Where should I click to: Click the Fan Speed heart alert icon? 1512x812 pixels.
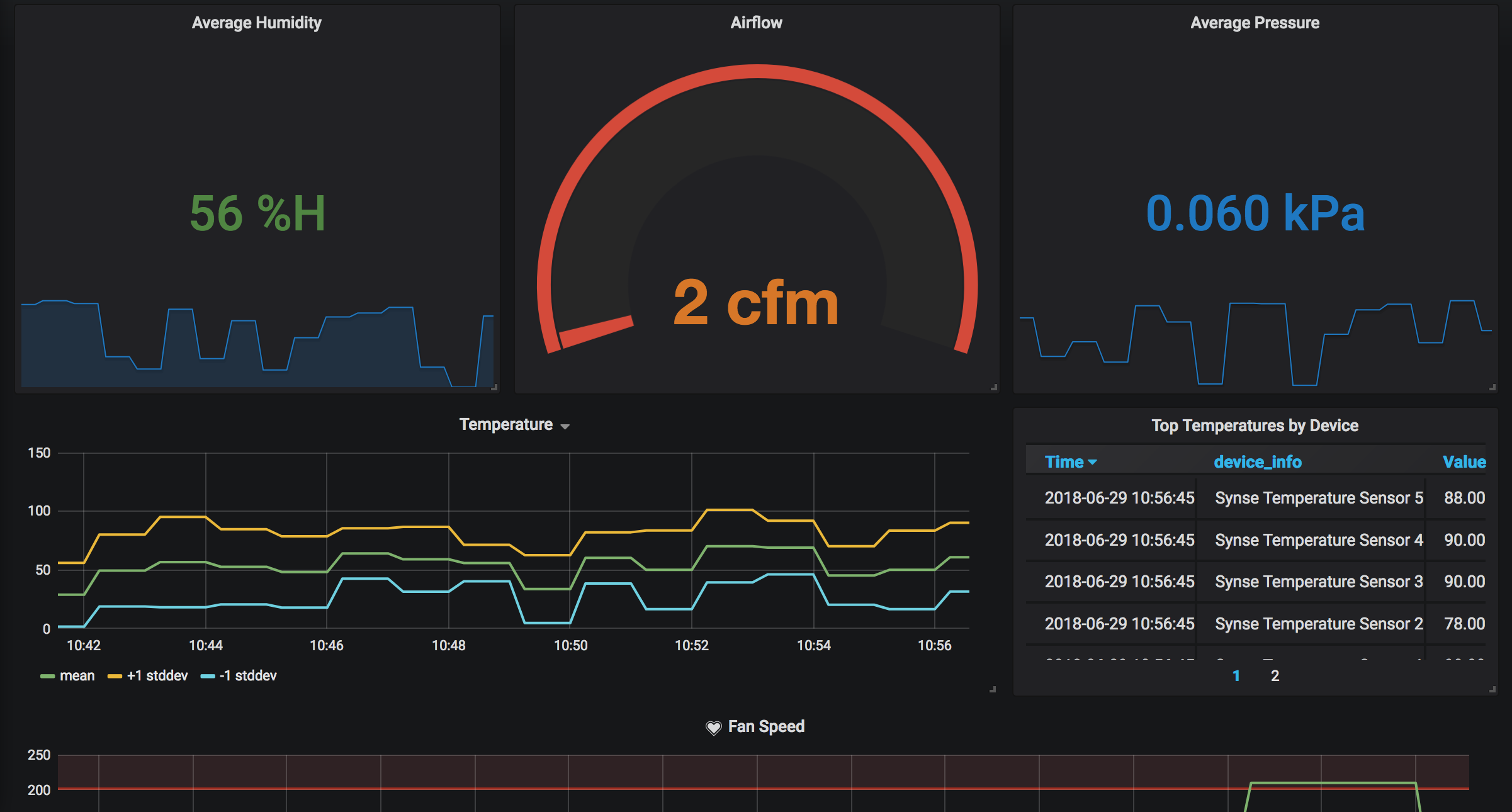coord(713,728)
